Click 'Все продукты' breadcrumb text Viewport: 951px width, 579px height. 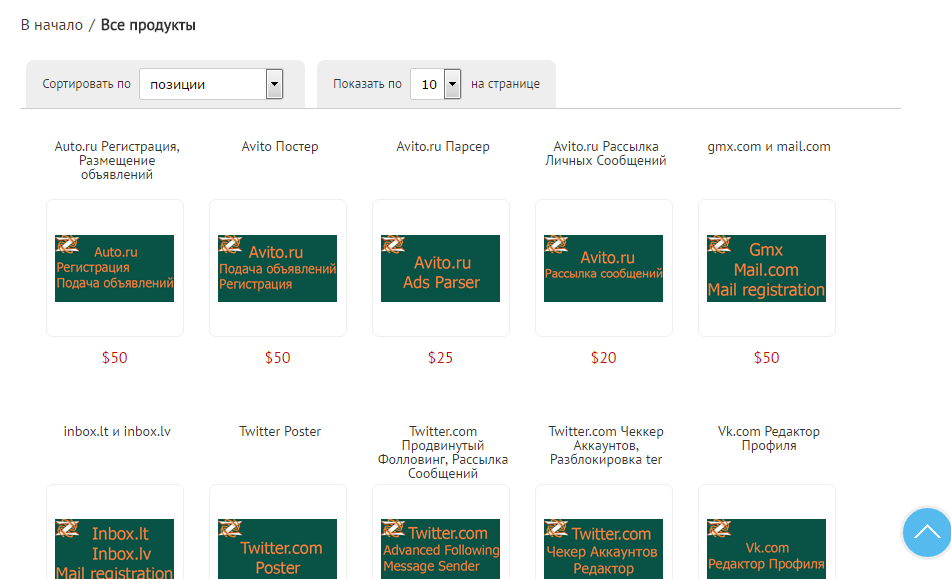pos(148,25)
